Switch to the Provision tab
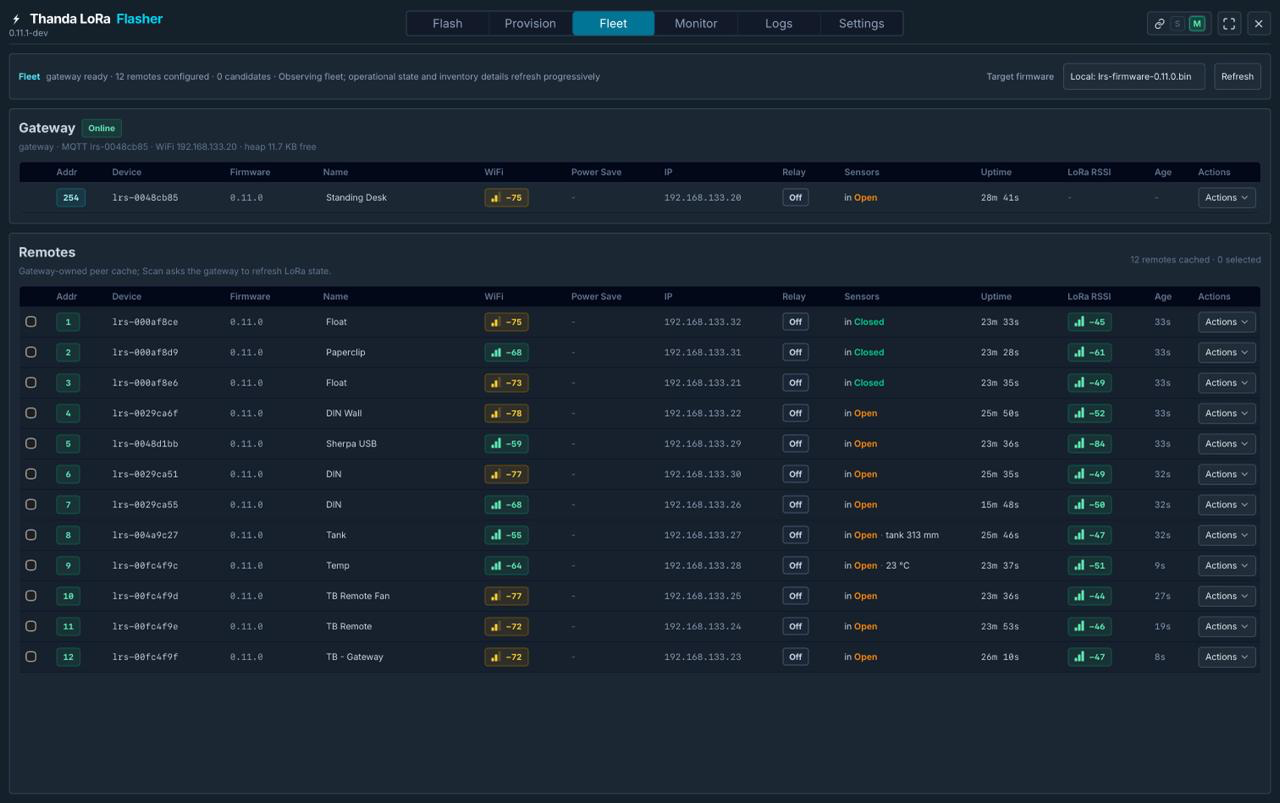This screenshot has height=803, width=1280. pyautogui.click(x=530, y=24)
